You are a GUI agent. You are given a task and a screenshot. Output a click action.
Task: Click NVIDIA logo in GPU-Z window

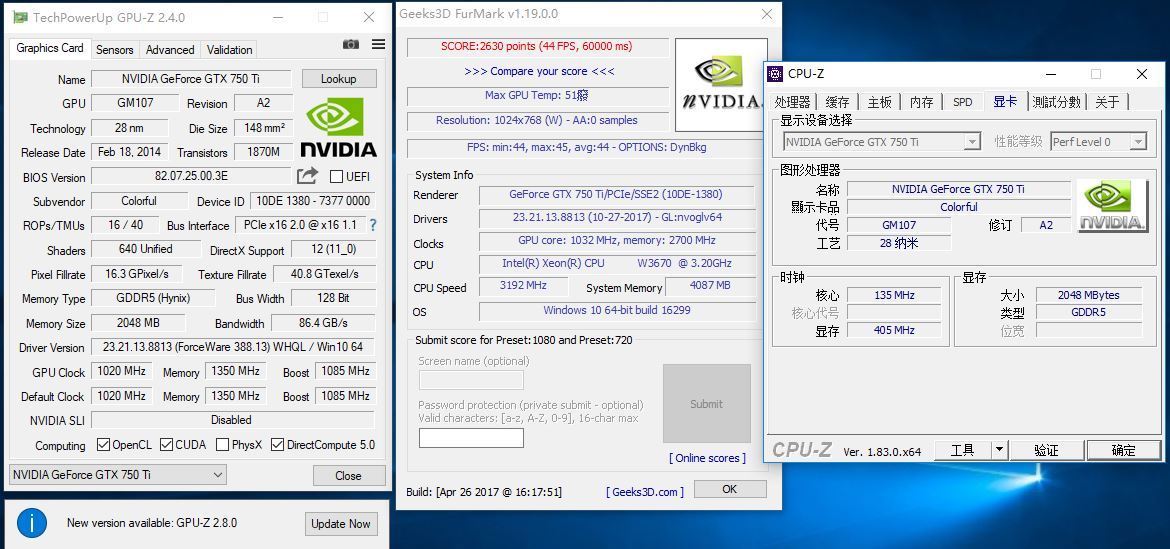click(x=339, y=127)
